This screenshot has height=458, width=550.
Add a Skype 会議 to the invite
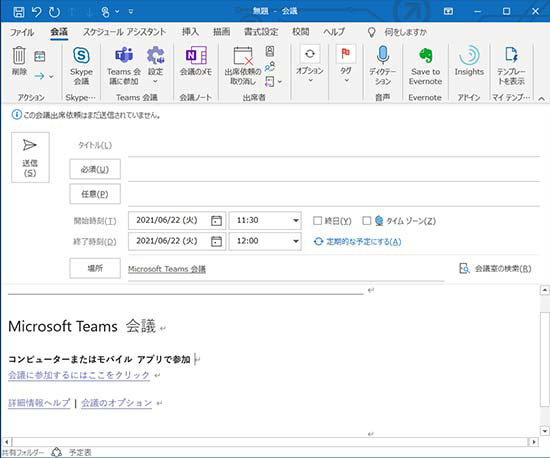coord(81,66)
